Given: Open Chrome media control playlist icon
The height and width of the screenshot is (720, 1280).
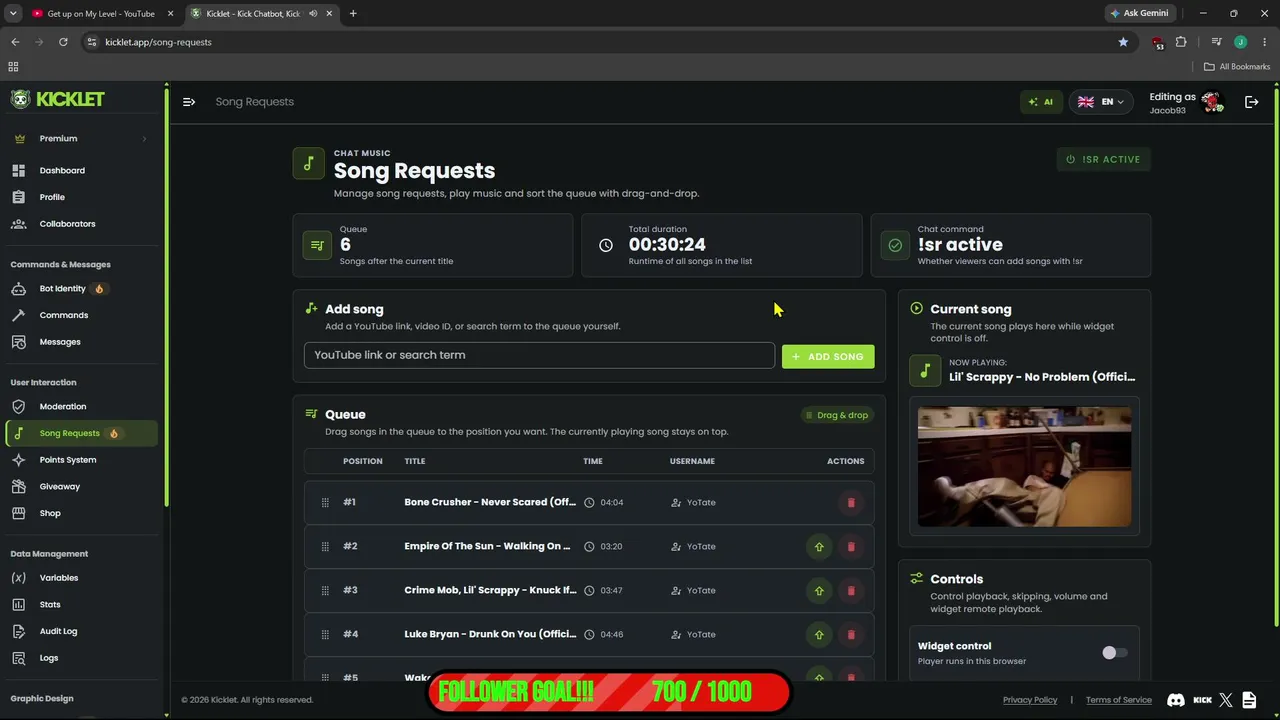Looking at the screenshot, I should pyautogui.click(x=1216, y=42).
